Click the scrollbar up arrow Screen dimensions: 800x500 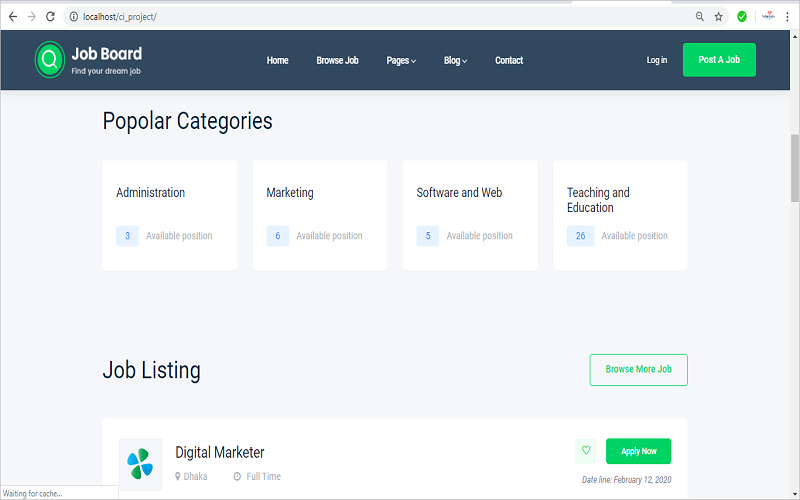795,36
